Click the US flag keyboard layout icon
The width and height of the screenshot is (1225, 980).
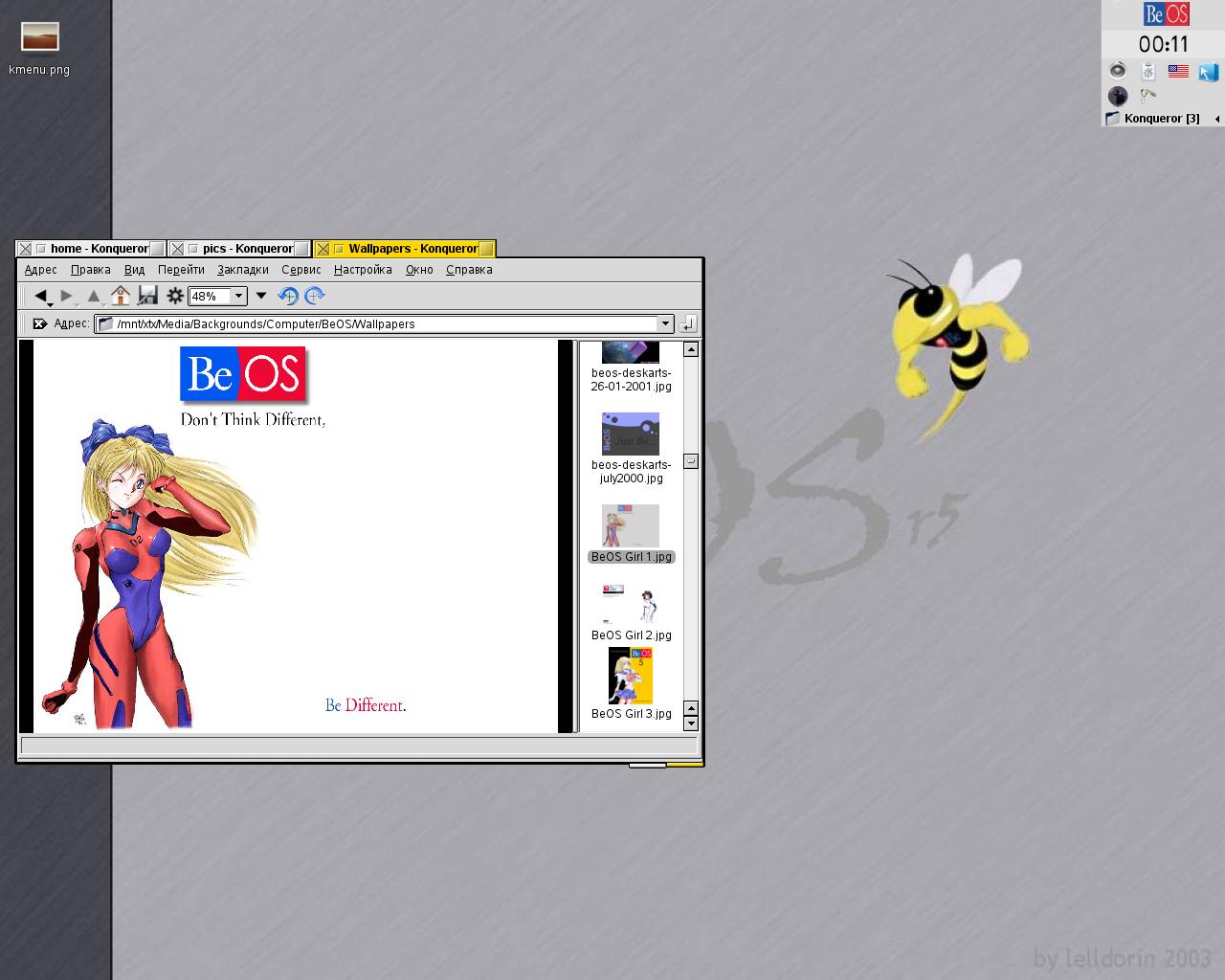coord(1178,71)
